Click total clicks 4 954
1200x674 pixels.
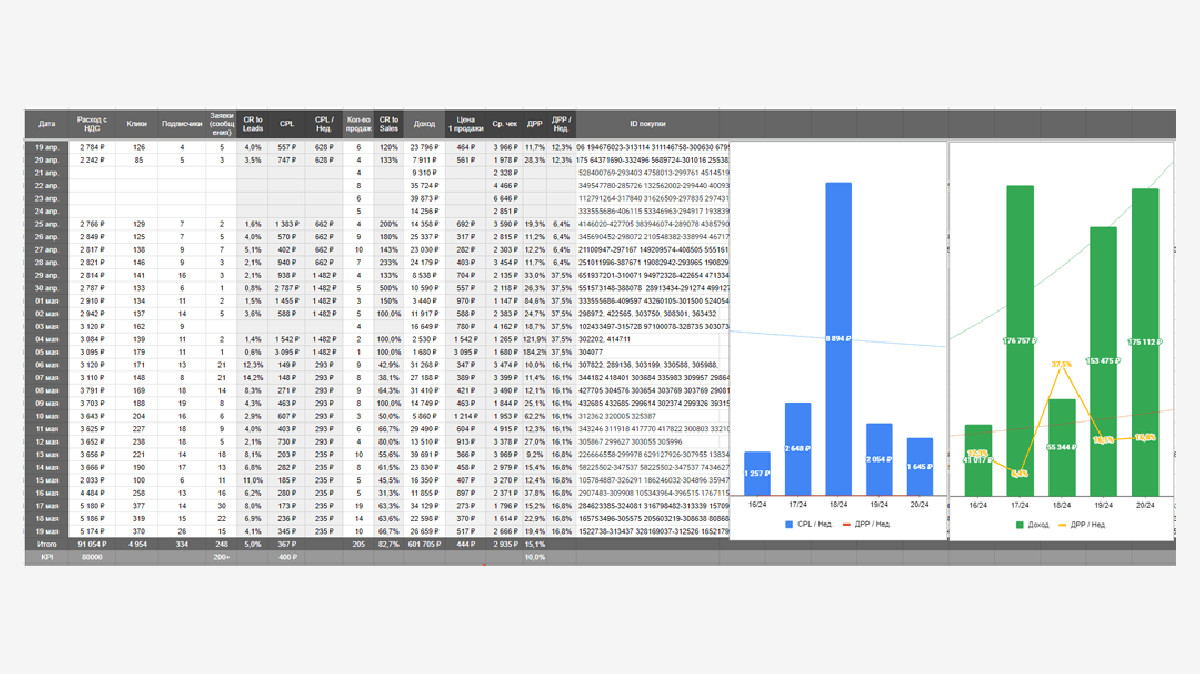click(138, 544)
